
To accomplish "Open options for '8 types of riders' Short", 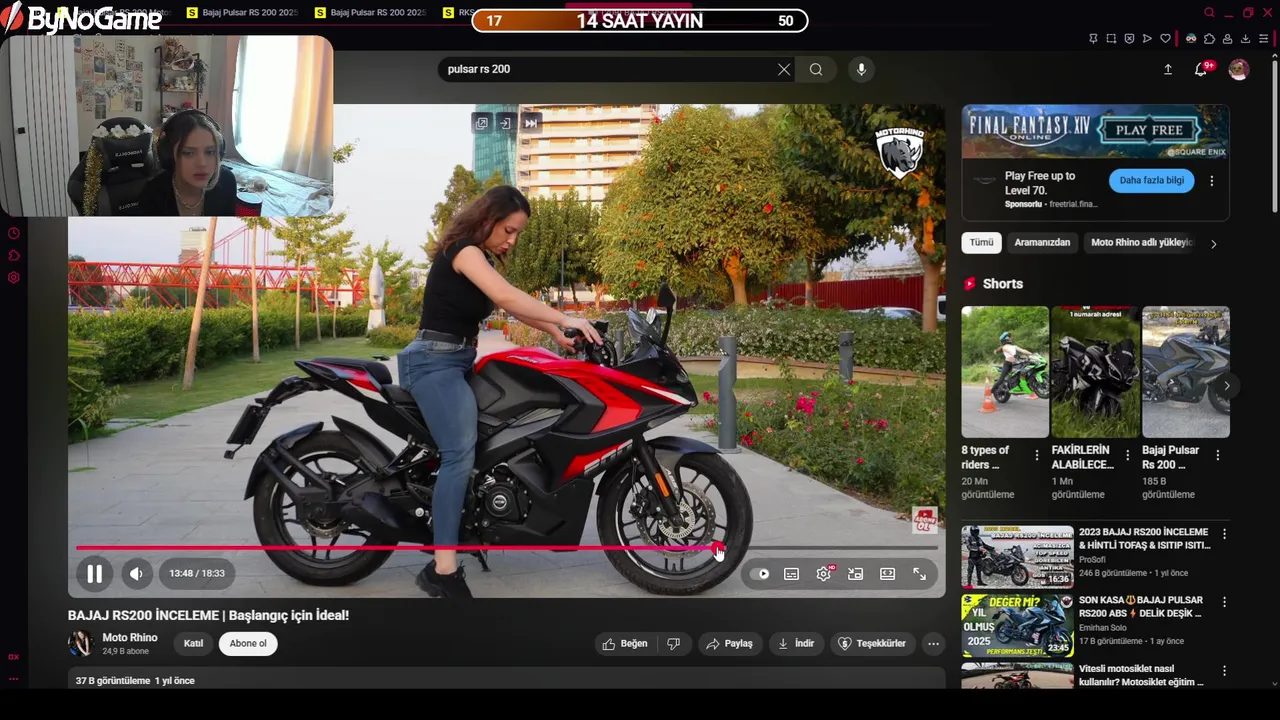I will click(1037, 455).
